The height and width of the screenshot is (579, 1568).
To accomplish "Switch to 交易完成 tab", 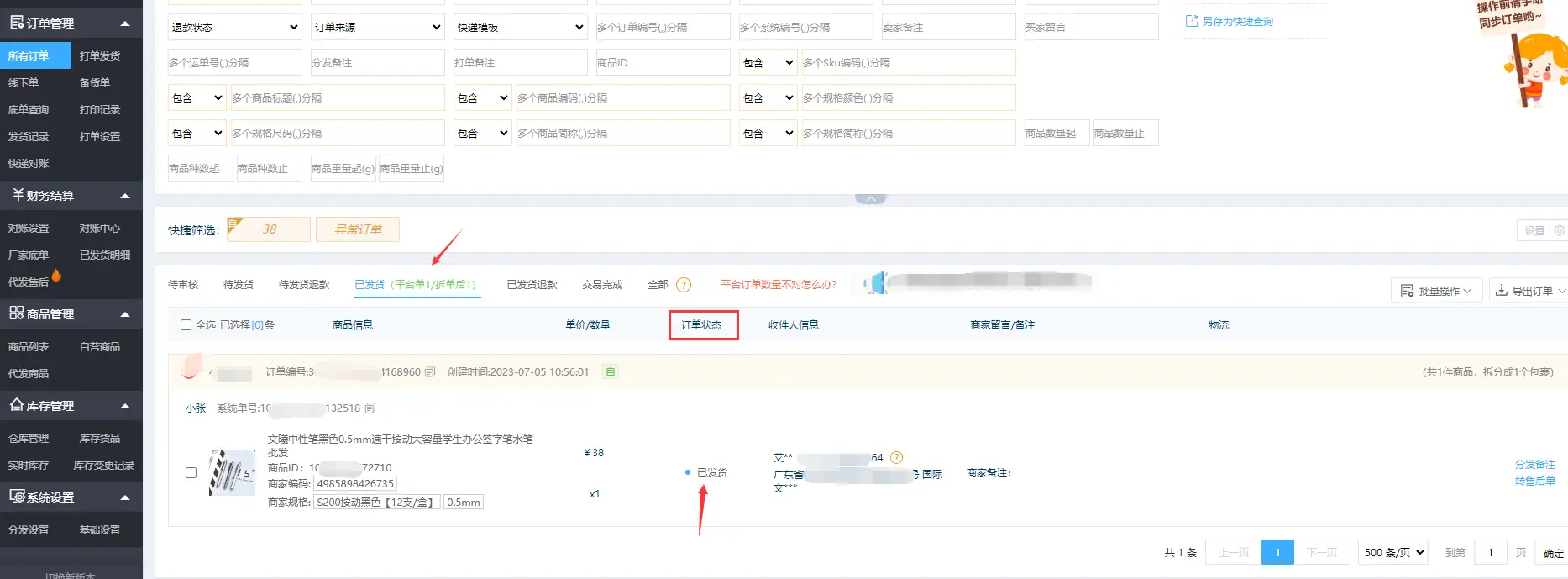I will [x=602, y=285].
